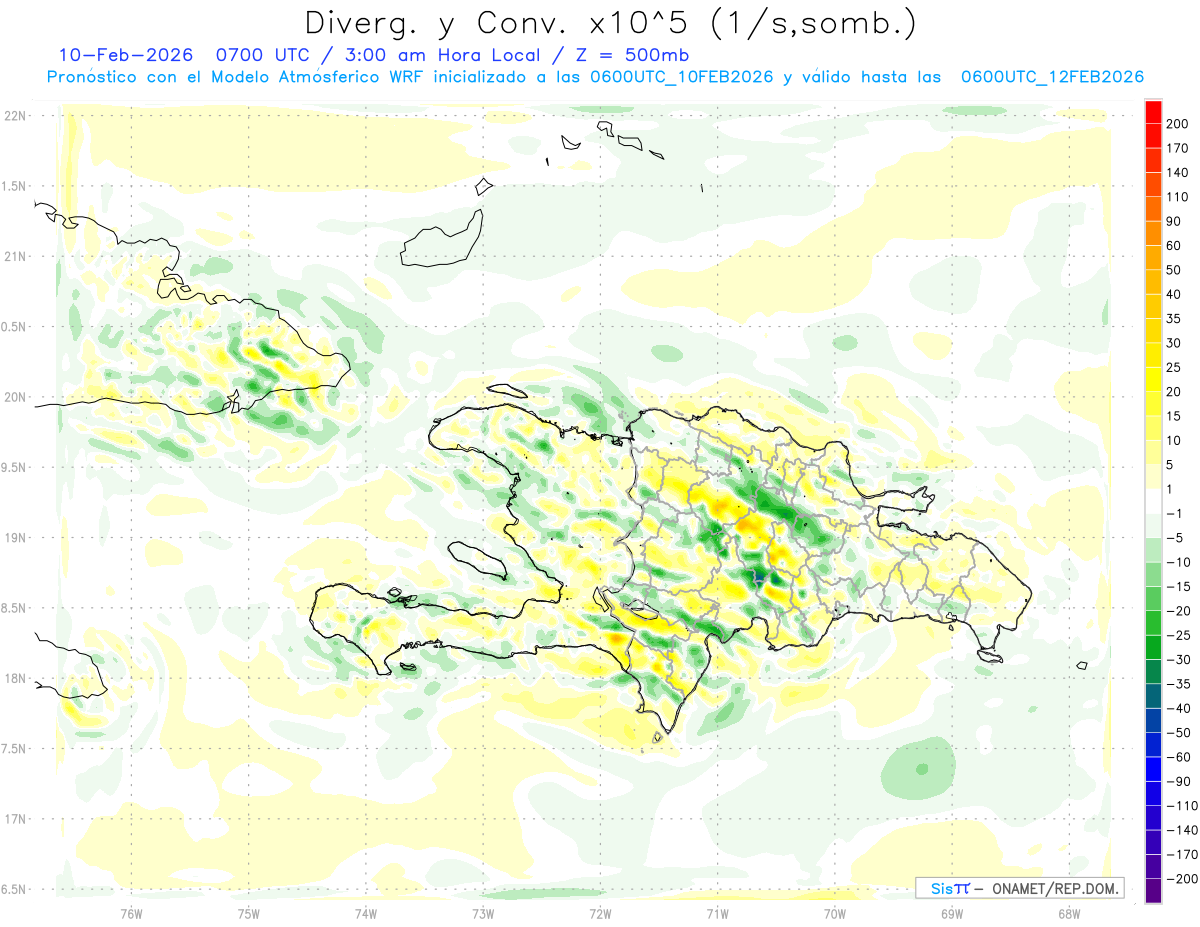The height and width of the screenshot is (927, 1200).
Task: Click the '0600UTC_12FEB2026' valid-until text
Action: pos(1052,77)
